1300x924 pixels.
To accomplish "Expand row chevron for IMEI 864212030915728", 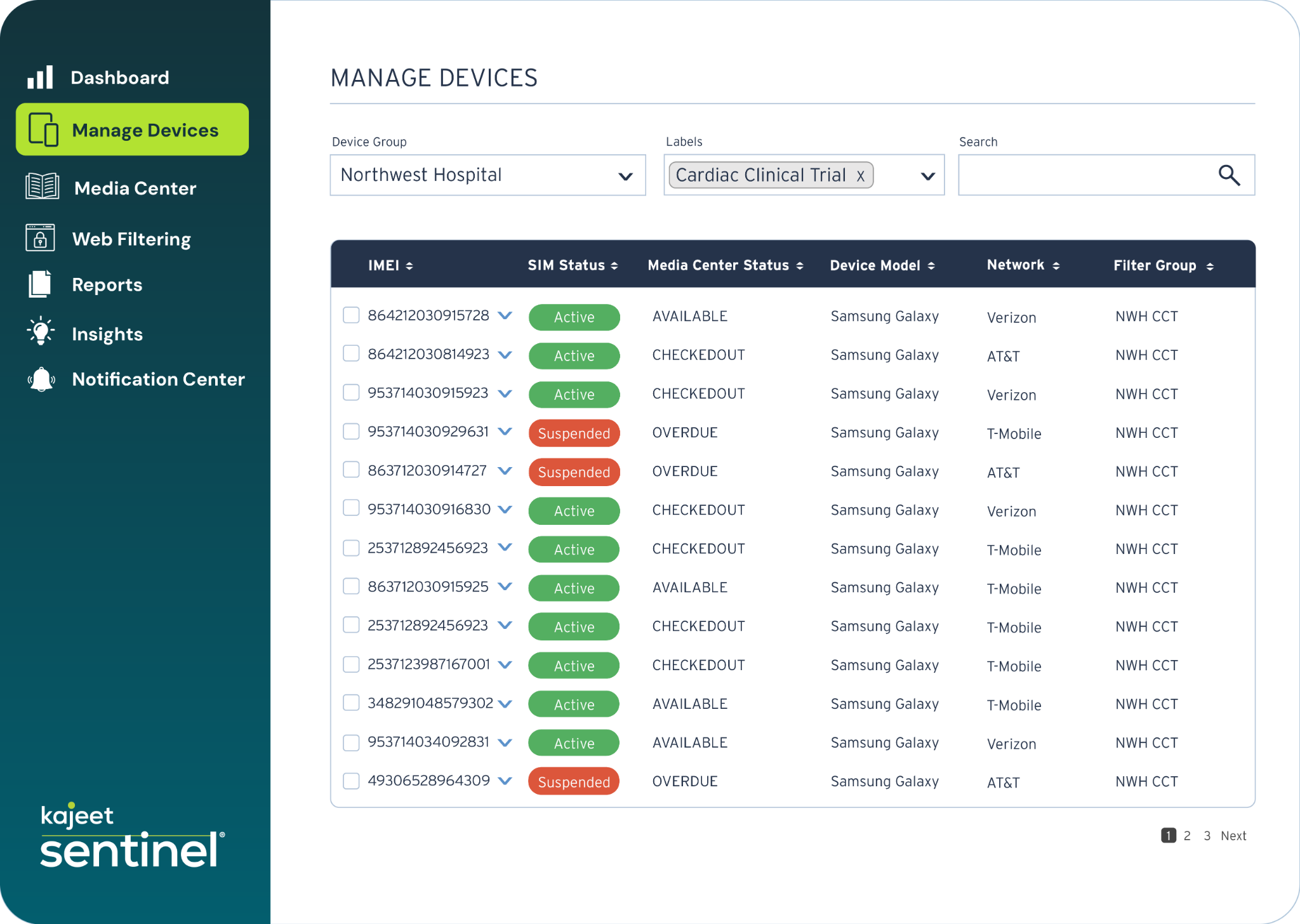I will pyautogui.click(x=505, y=315).
